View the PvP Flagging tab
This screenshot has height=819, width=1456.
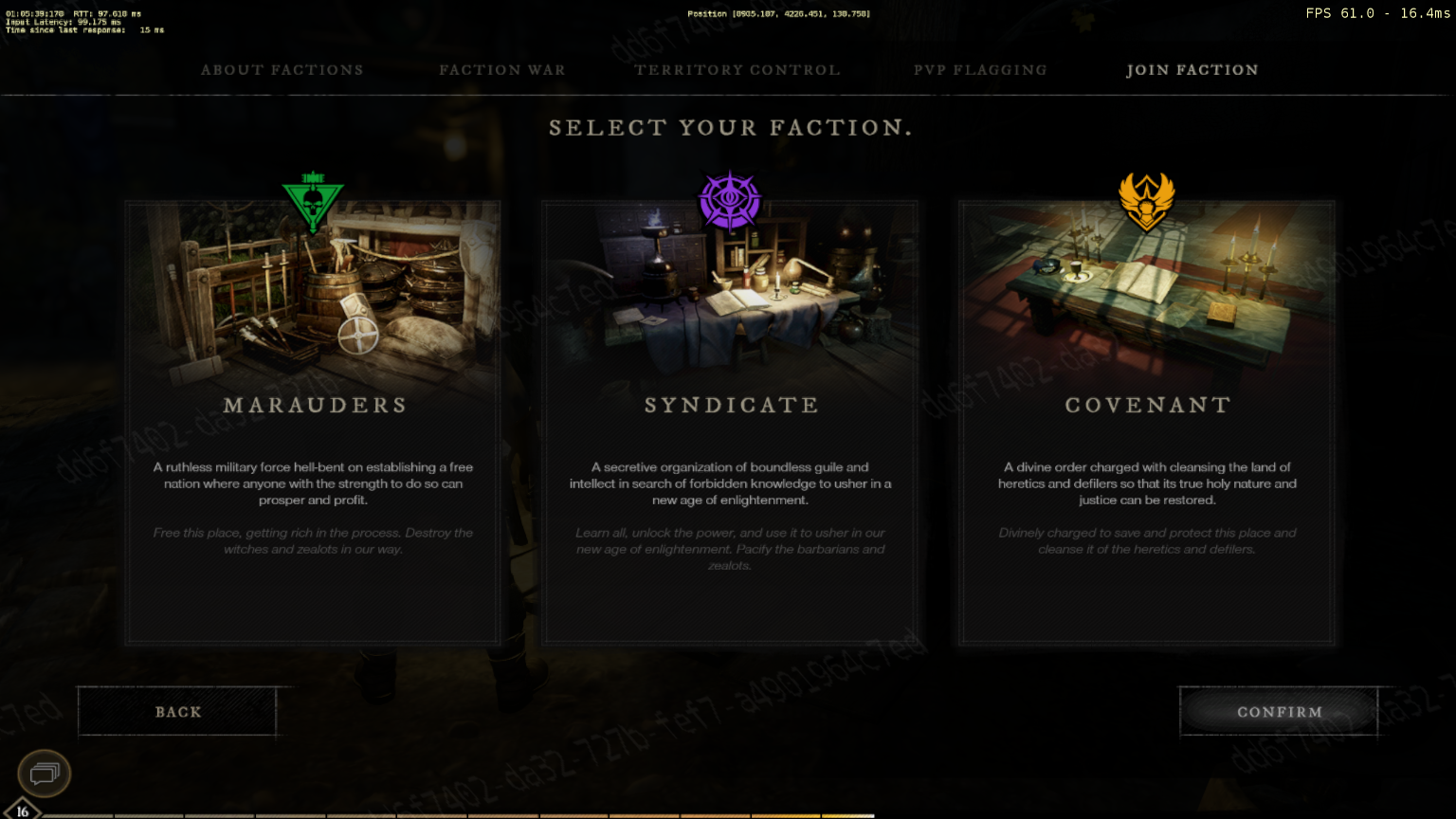click(x=980, y=70)
